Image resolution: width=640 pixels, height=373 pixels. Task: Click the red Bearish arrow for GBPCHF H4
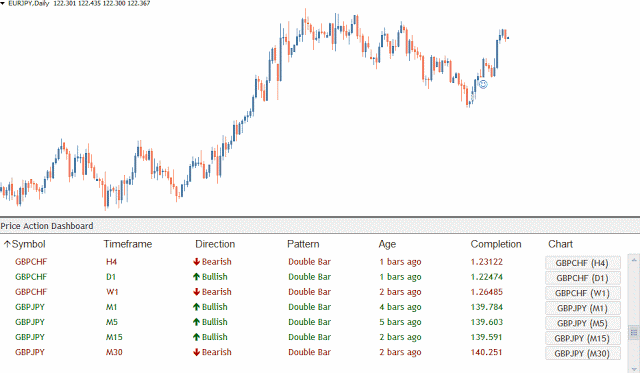coord(196,262)
